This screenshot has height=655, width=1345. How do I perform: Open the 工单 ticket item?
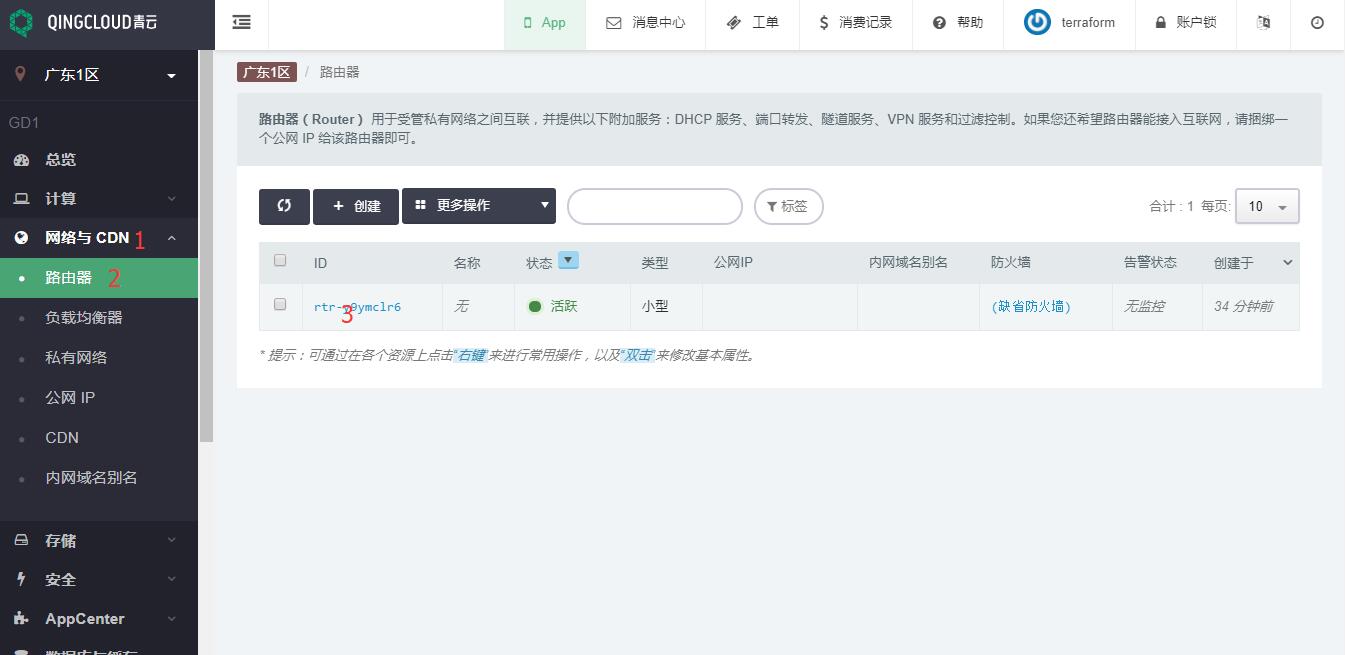tap(752, 22)
